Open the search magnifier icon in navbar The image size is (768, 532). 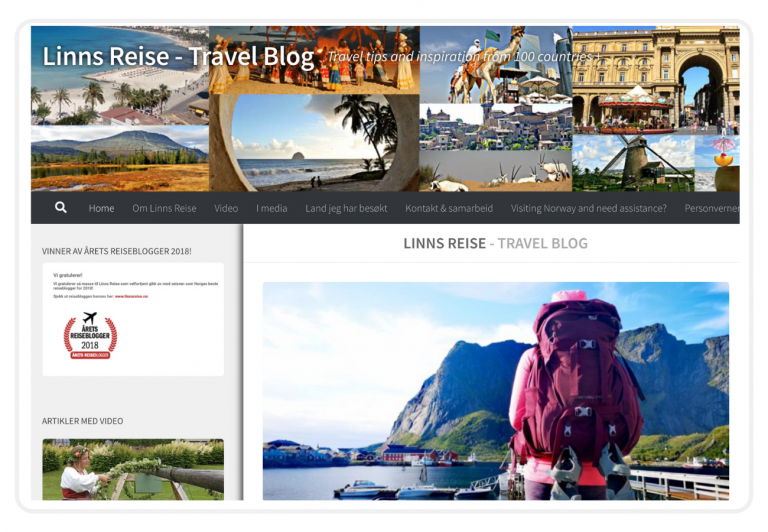pyautogui.click(x=61, y=207)
